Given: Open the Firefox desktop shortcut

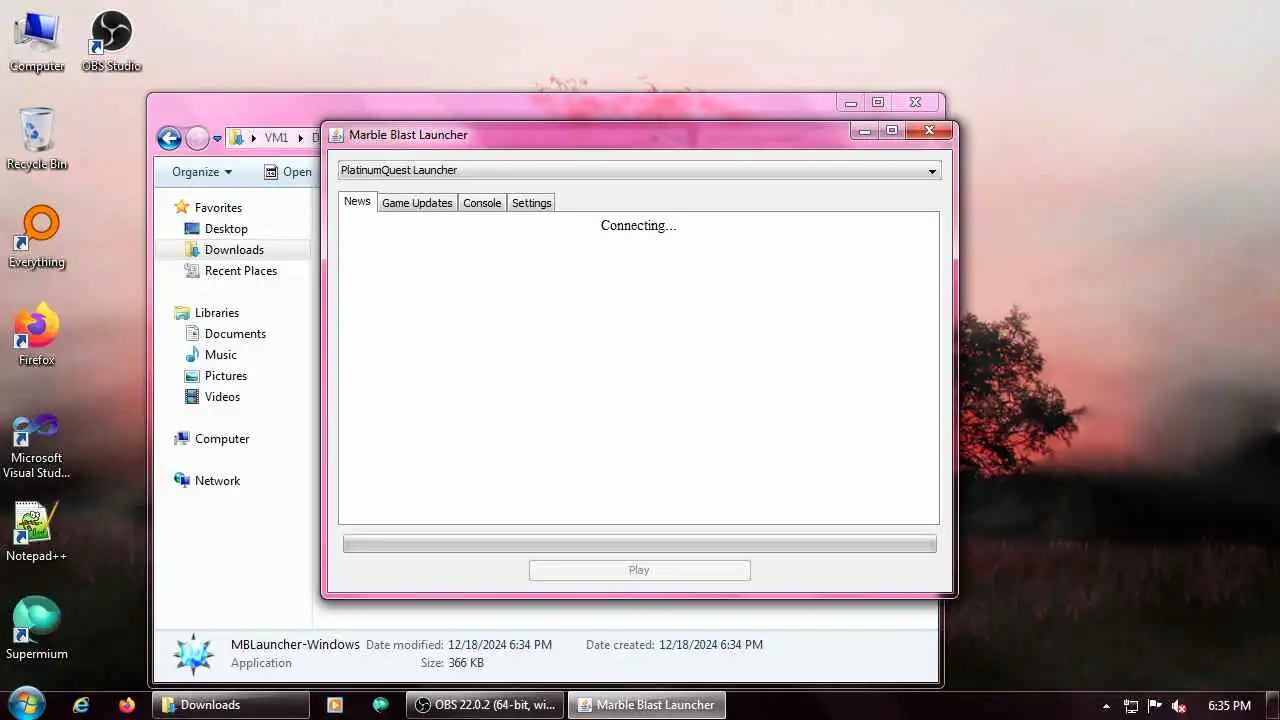Looking at the screenshot, I should (x=37, y=334).
